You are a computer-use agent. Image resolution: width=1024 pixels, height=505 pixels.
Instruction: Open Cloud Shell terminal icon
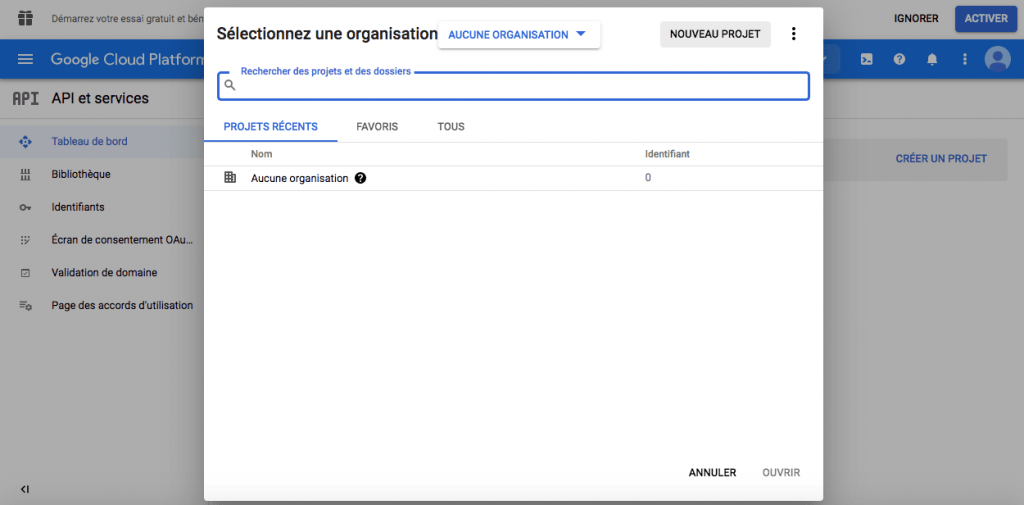[866, 60]
